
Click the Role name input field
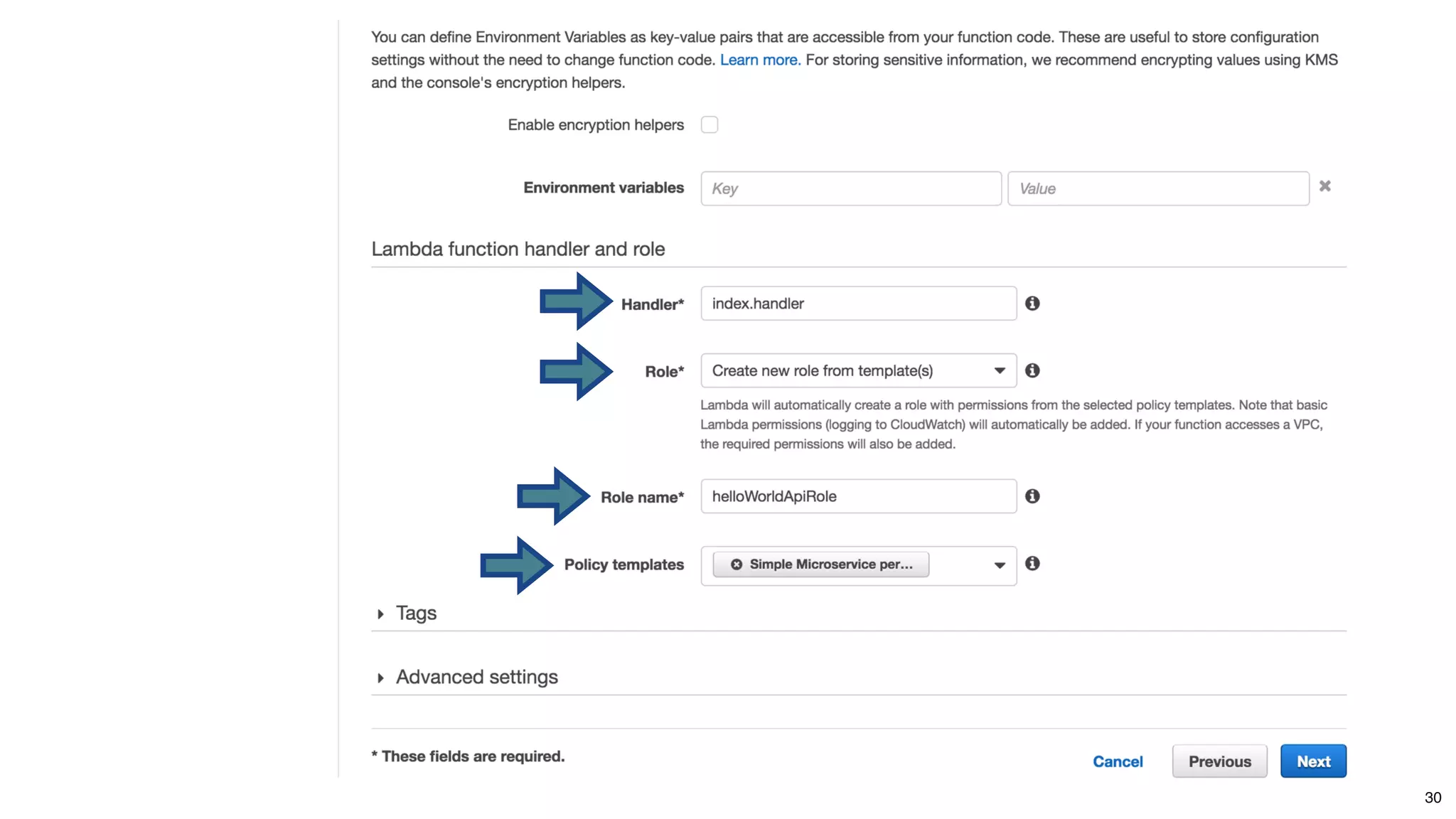858,496
